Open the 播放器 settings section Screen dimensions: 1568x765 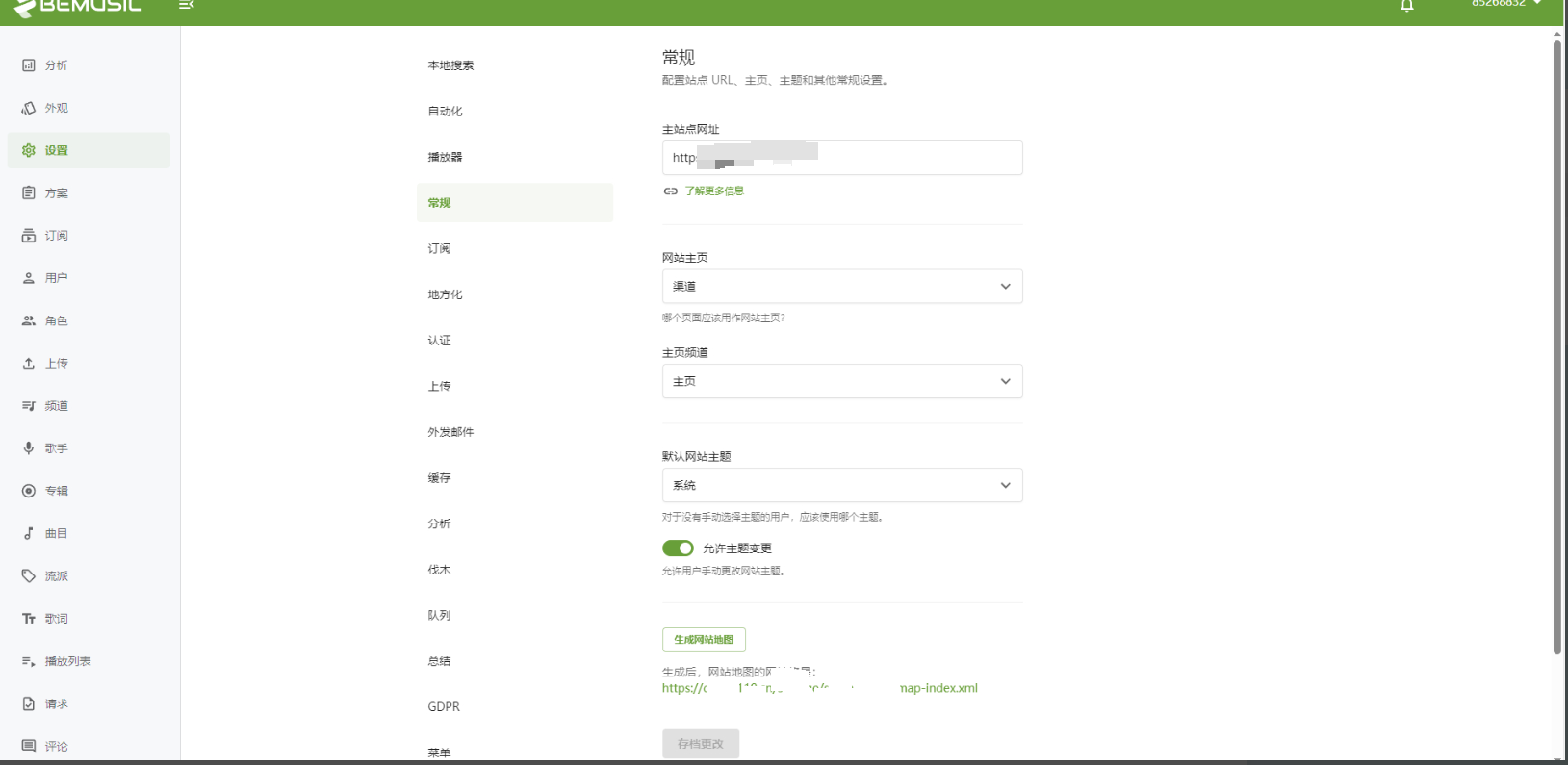point(445,157)
